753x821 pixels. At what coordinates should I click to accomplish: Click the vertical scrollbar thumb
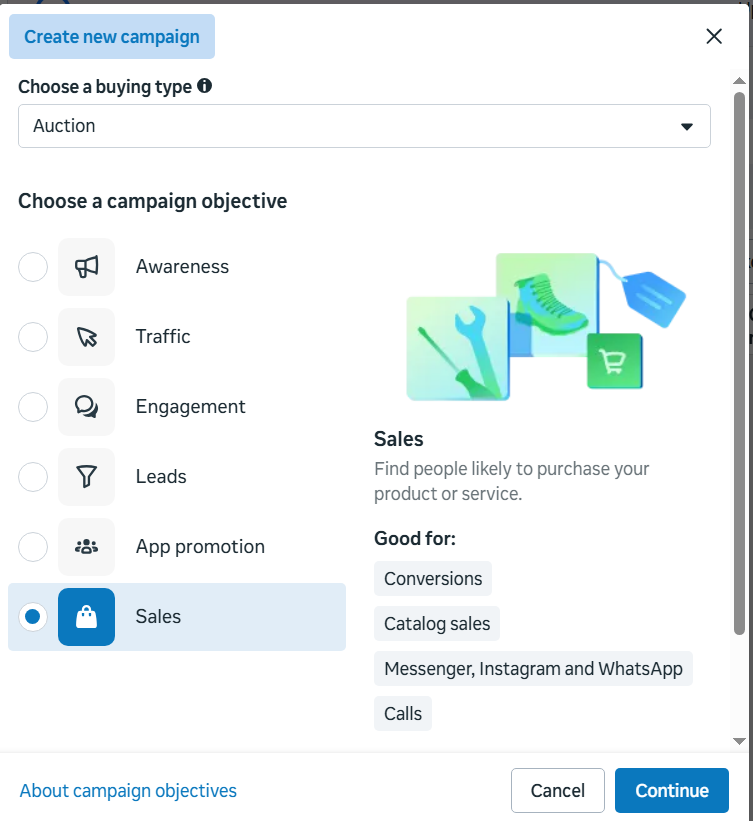[x=739, y=363]
